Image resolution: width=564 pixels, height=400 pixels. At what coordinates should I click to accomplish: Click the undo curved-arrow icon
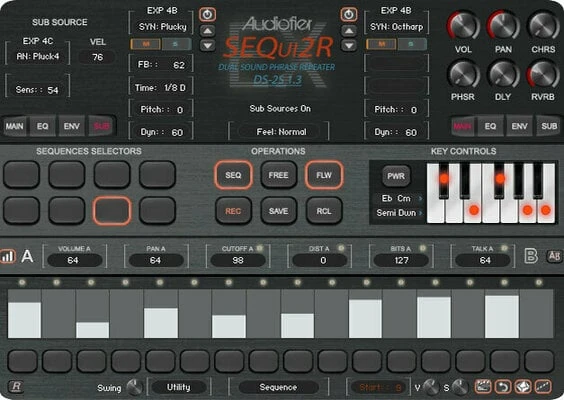click(503, 387)
